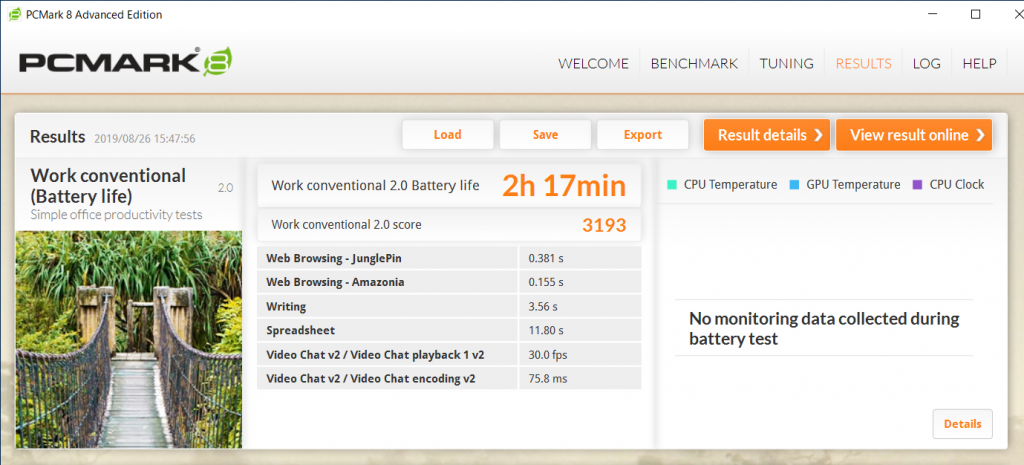Click the 75.8 ms value

coord(547,378)
